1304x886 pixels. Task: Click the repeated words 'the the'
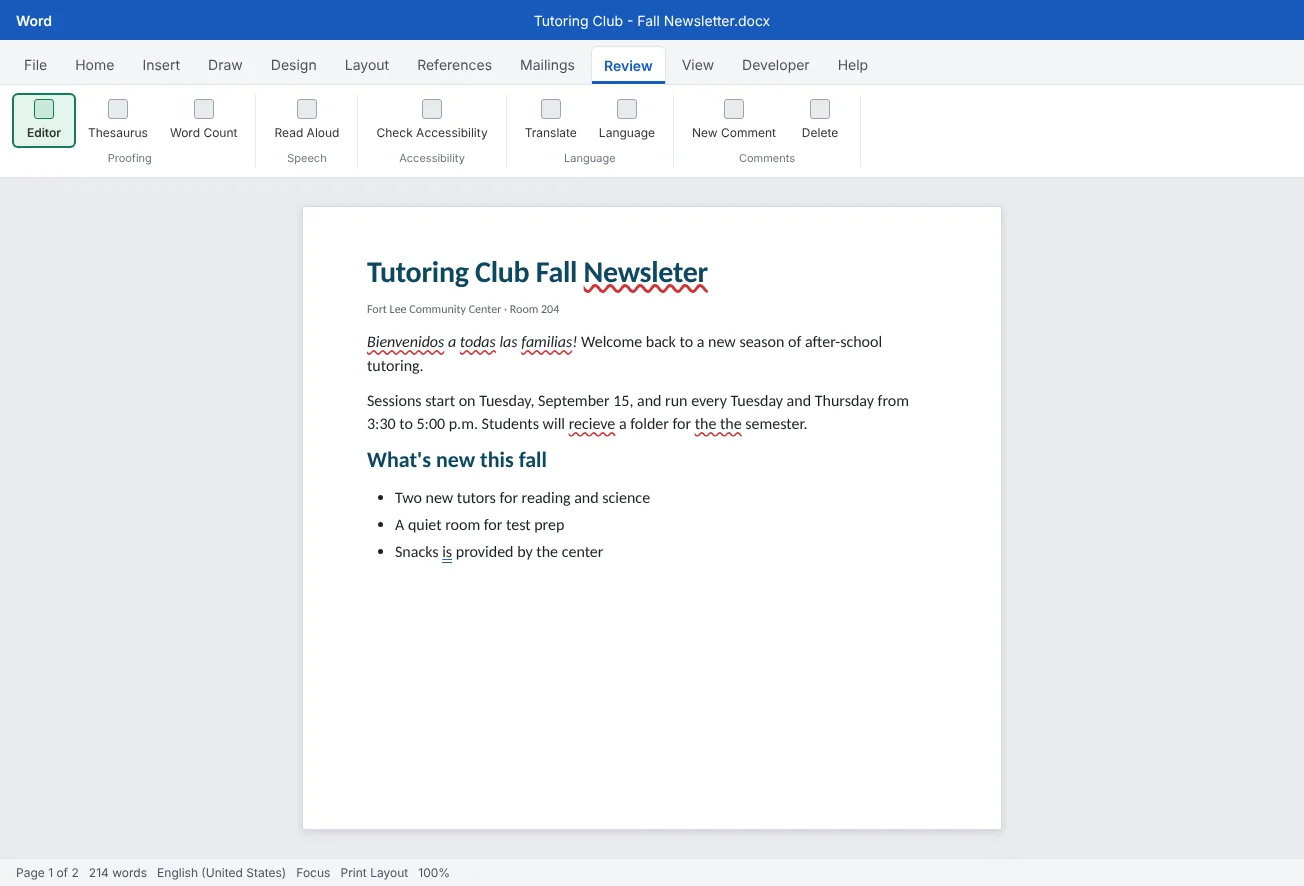(718, 424)
